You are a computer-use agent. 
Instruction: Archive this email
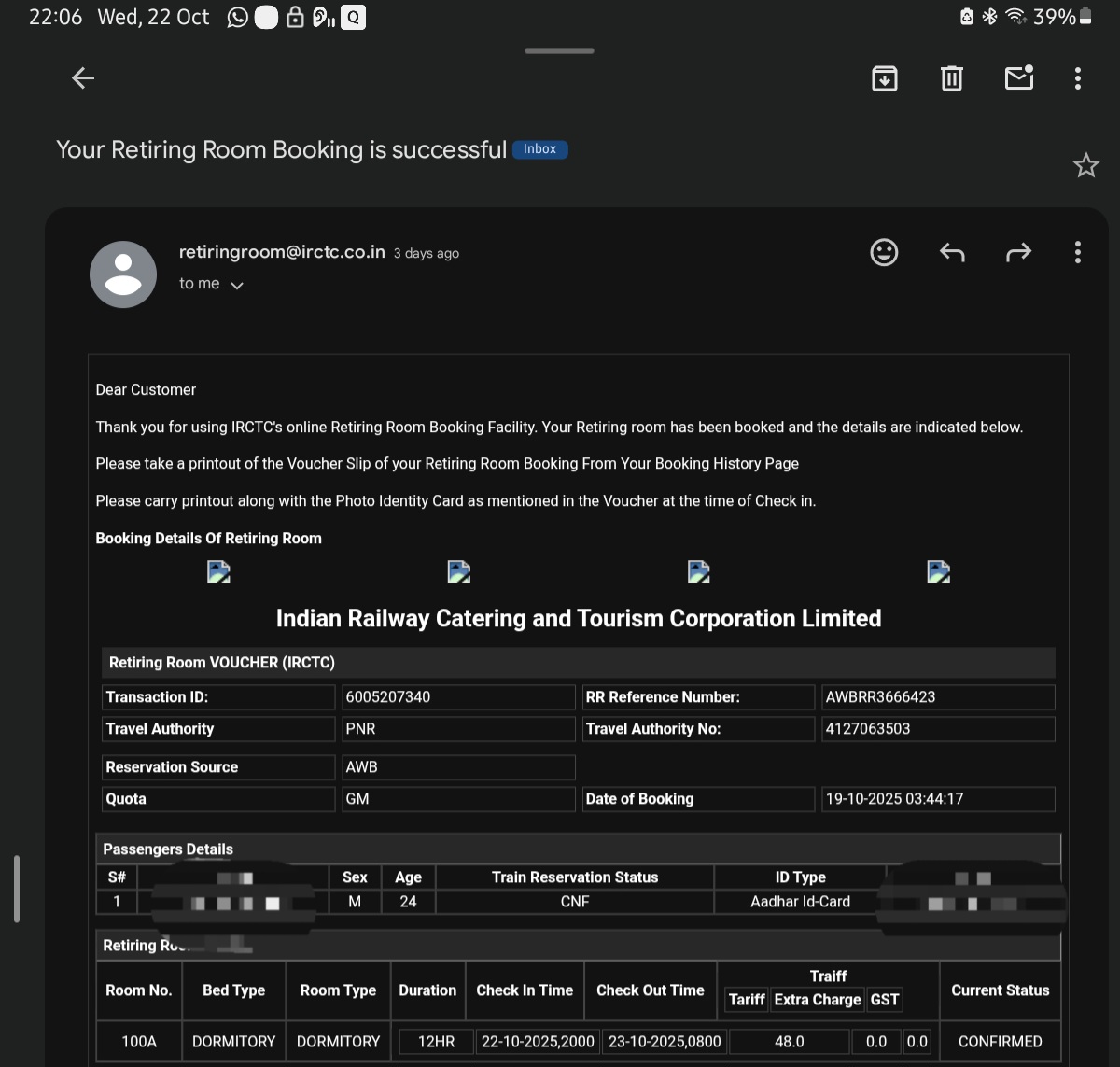pyautogui.click(x=884, y=78)
